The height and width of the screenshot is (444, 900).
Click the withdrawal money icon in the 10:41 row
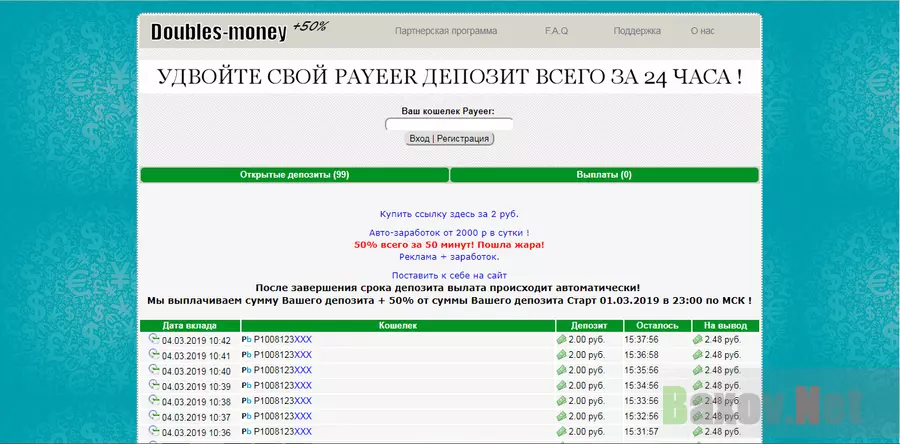pyautogui.click(x=697, y=355)
